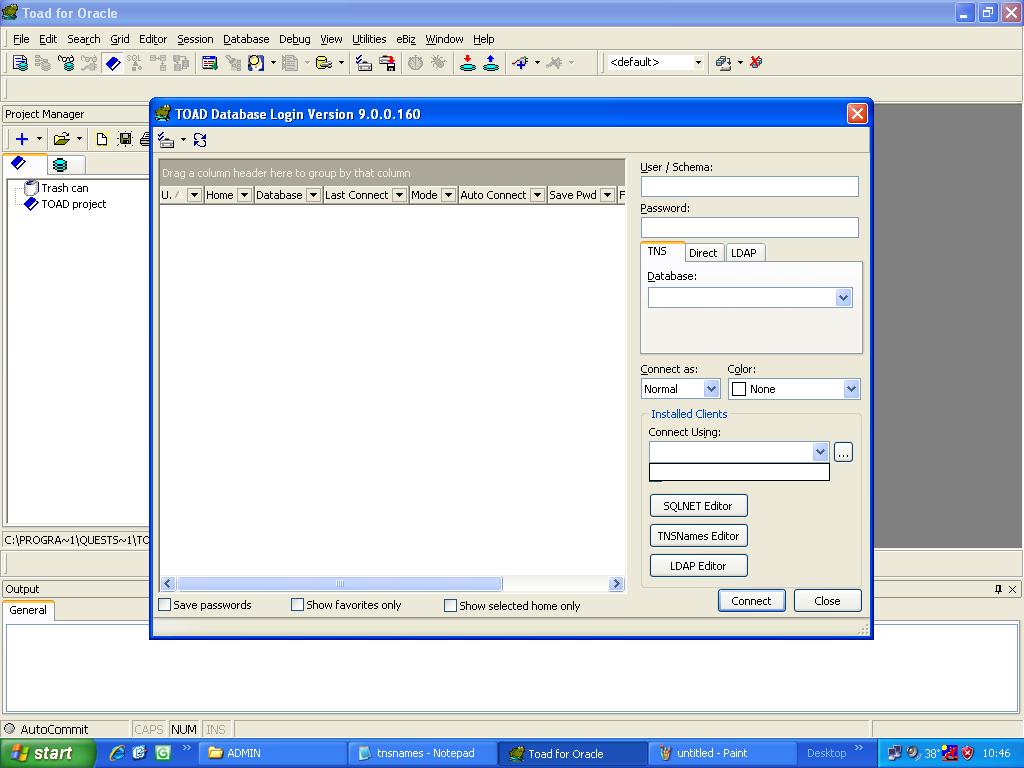Expand the Color dropdown arrow
Viewport: 1024px width, 768px height.
click(851, 389)
